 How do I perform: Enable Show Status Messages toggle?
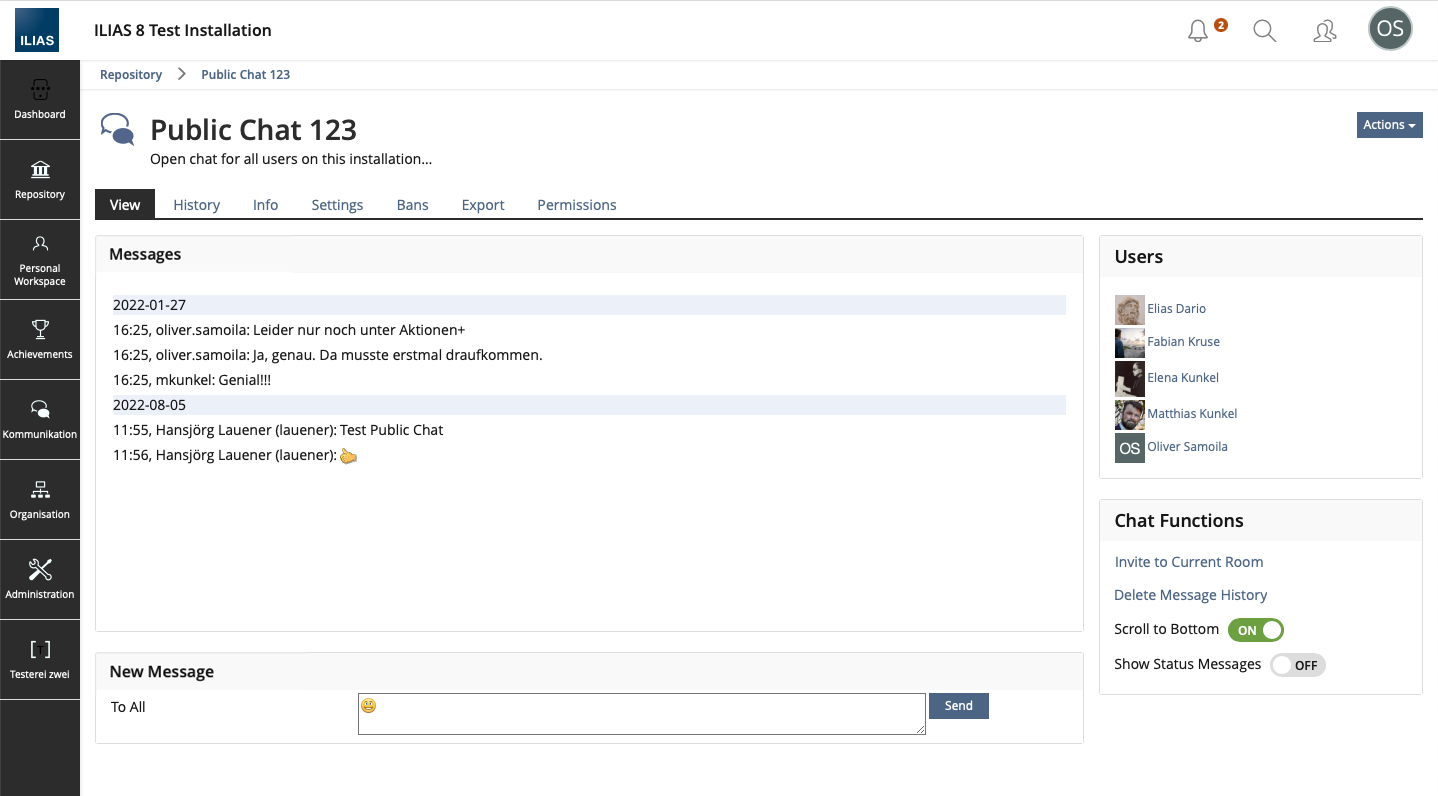tap(1297, 665)
